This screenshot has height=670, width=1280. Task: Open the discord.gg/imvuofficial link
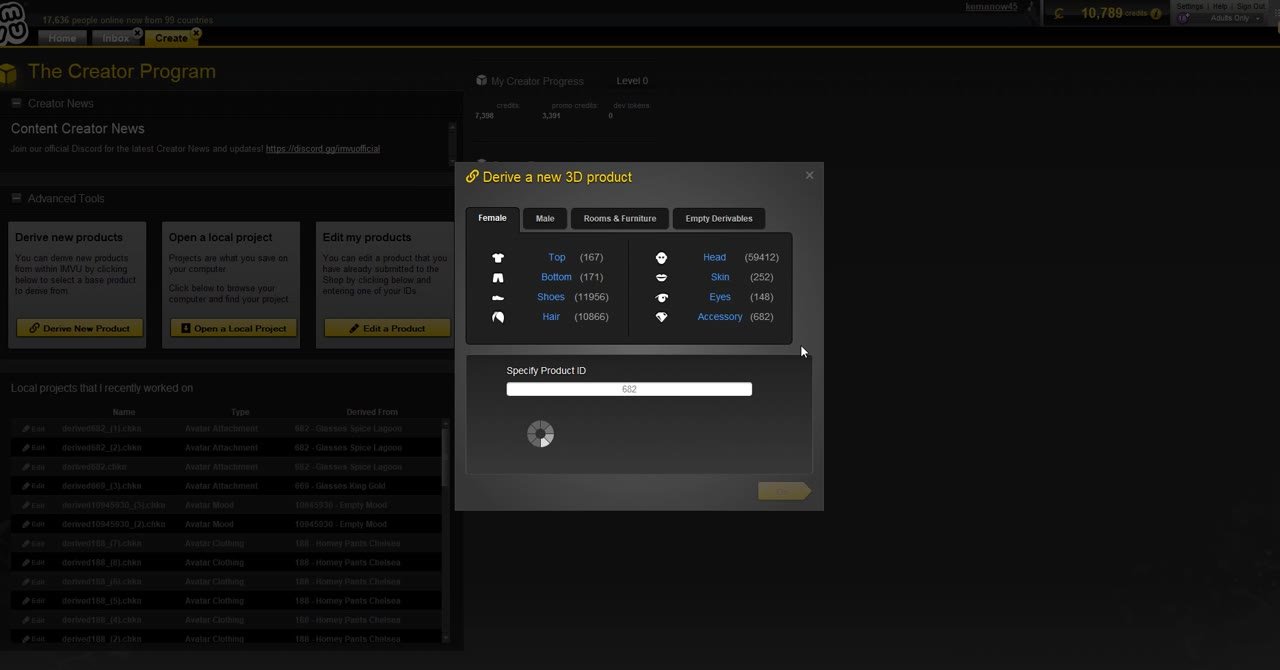[x=323, y=149]
